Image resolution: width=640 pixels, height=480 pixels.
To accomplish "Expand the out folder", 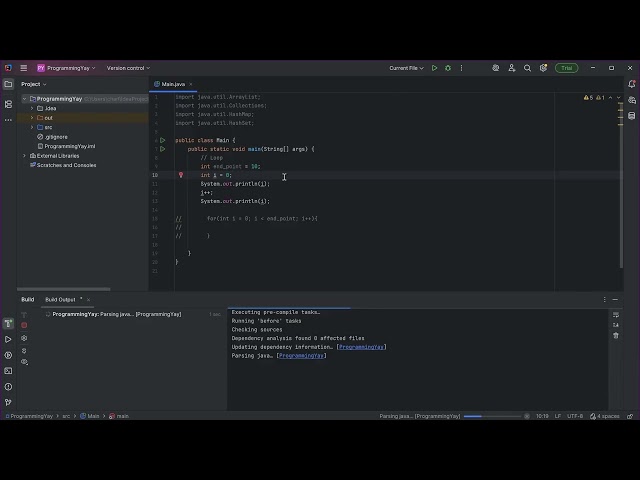I will click(x=32, y=118).
